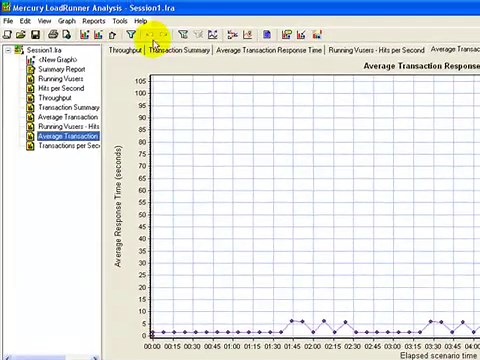Click the 100 label on the vertical axis

click(x=140, y=93)
